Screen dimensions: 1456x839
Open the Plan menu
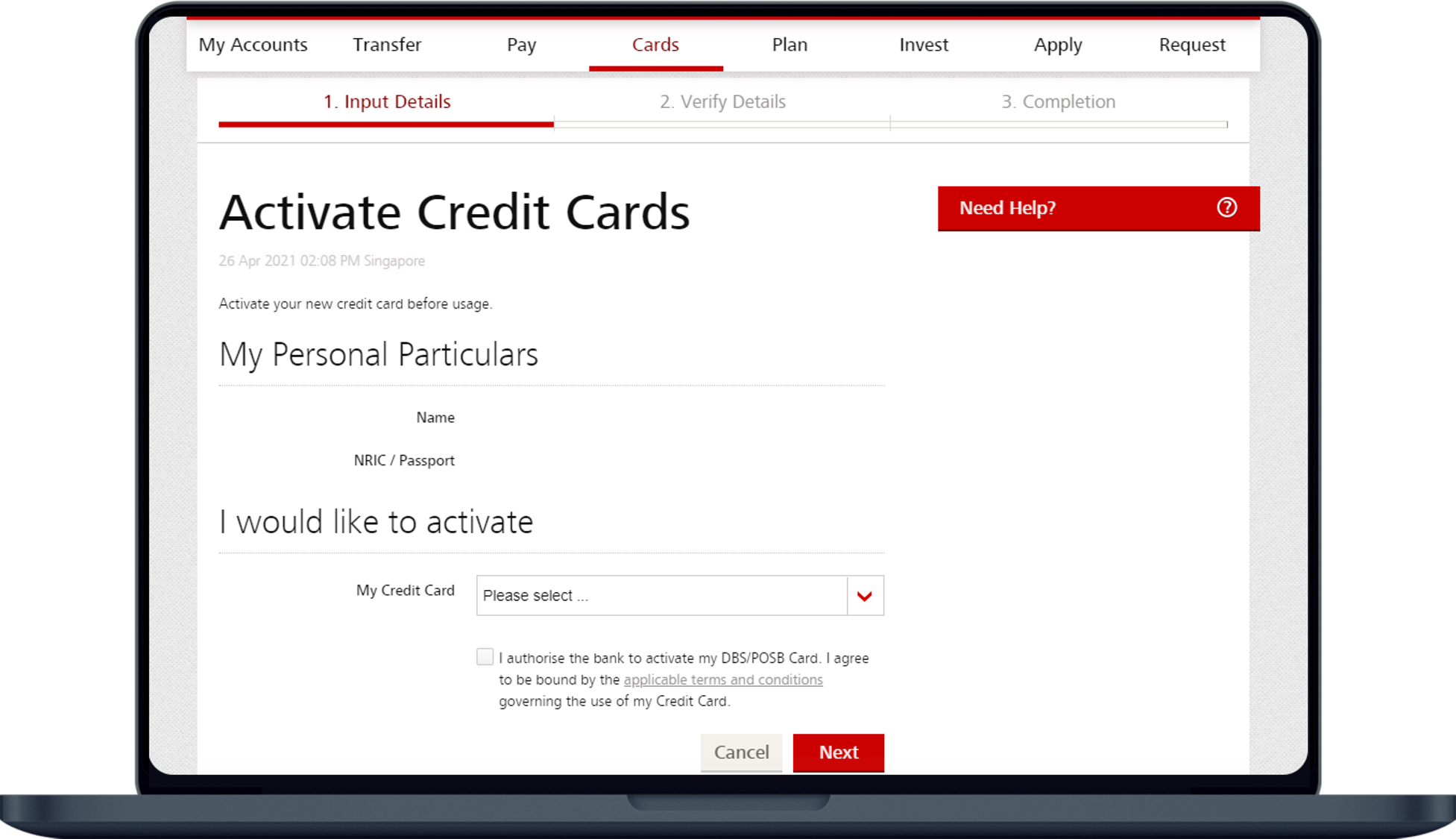click(x=790, y=45)
